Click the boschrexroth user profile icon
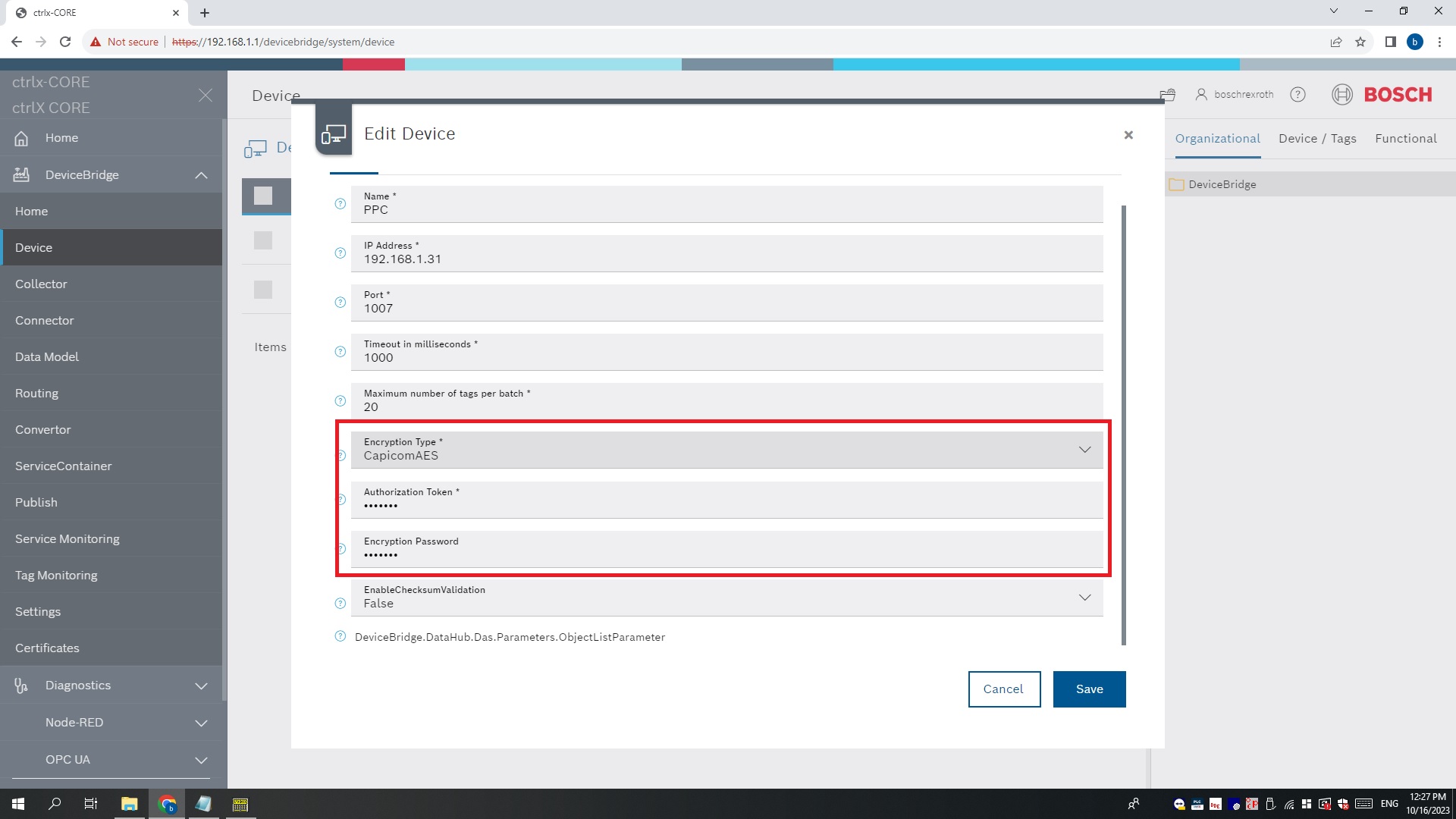 (1201, 95)
